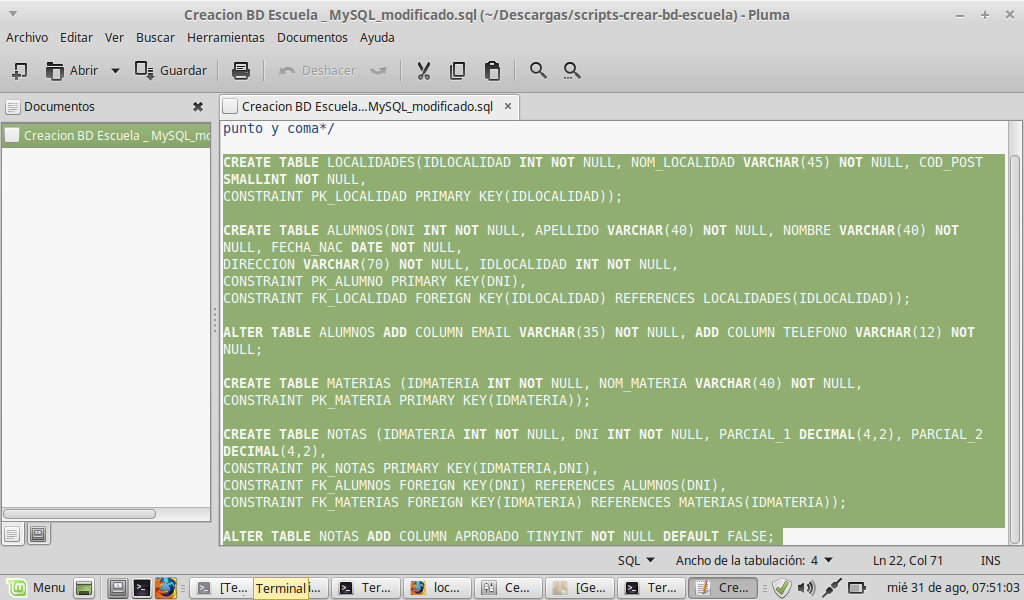Viewport: 1024px width, 600px height.
Task: Click the Abrir button
Action: (x=72, y=71)
